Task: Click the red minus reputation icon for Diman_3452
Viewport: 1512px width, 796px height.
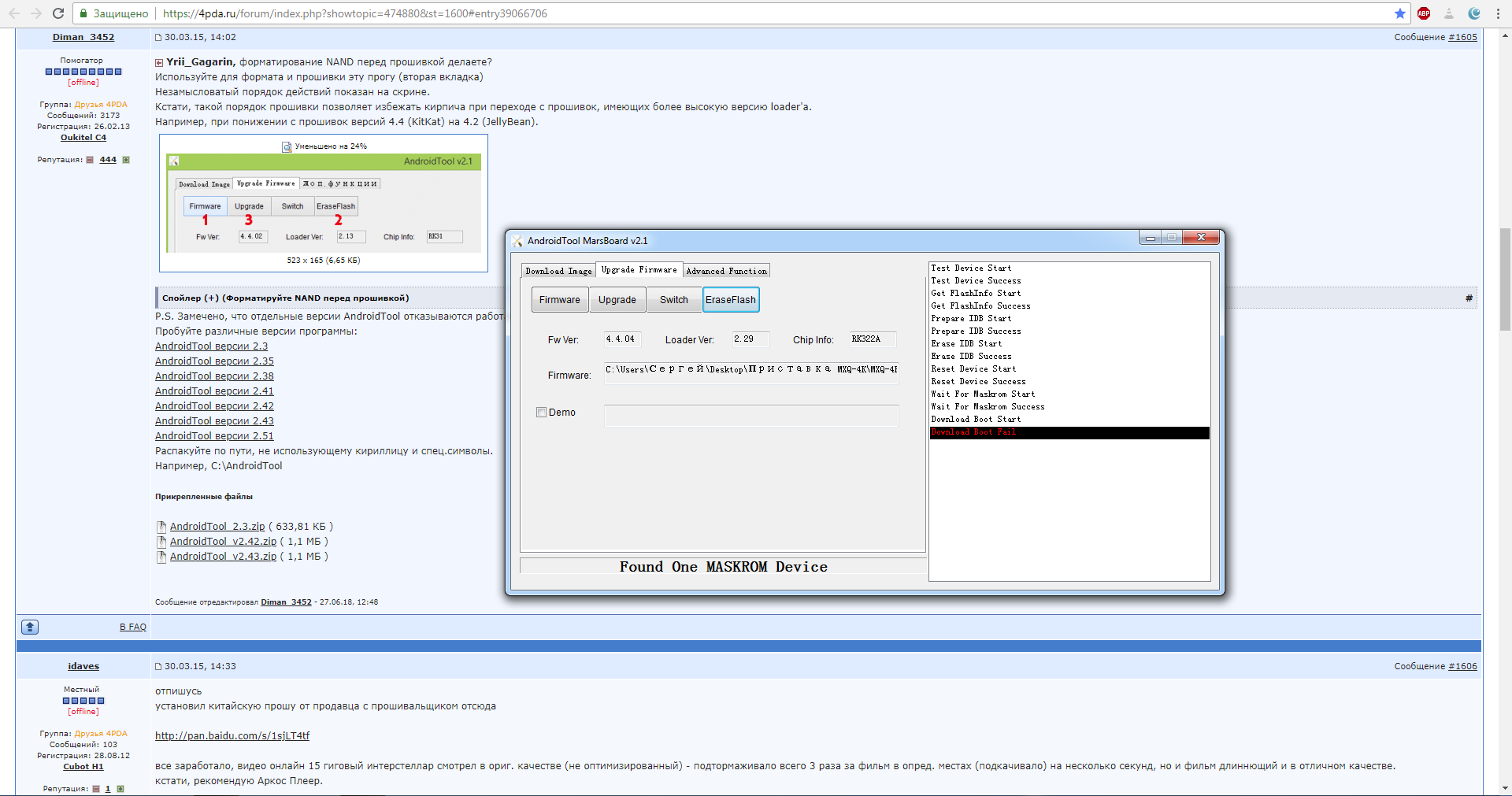Action: point(90,160)
